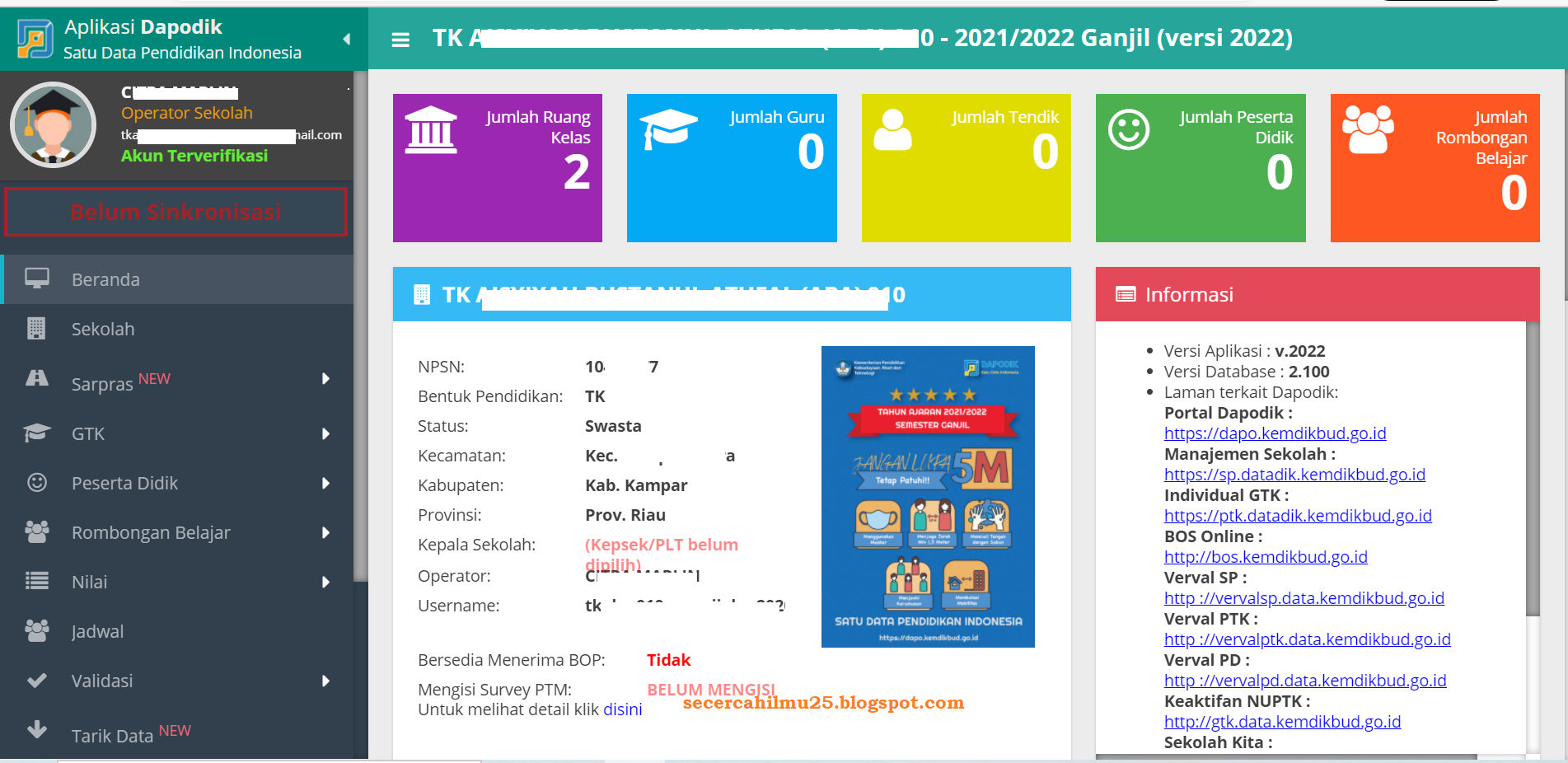Click the Belum Sinkronisasi button
This screenshot has width=1568, height=763.
176,212
